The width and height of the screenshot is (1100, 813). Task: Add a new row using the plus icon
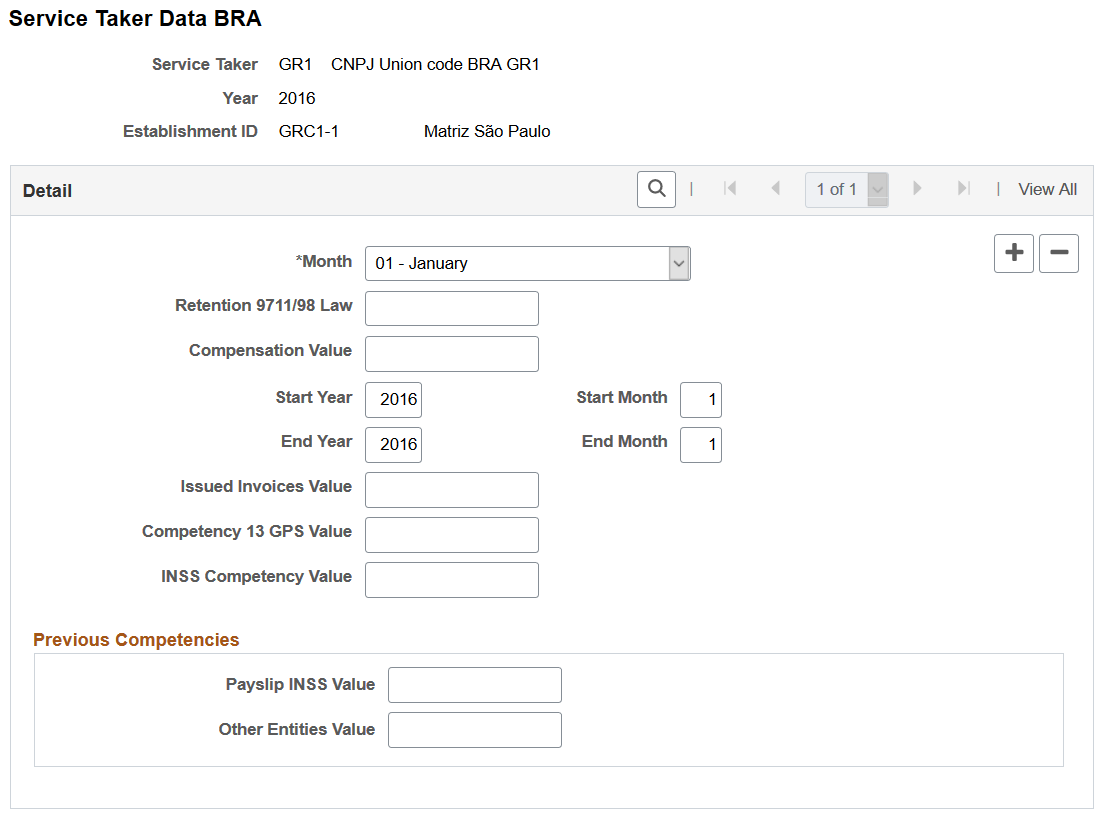[x=1013, y=253]
